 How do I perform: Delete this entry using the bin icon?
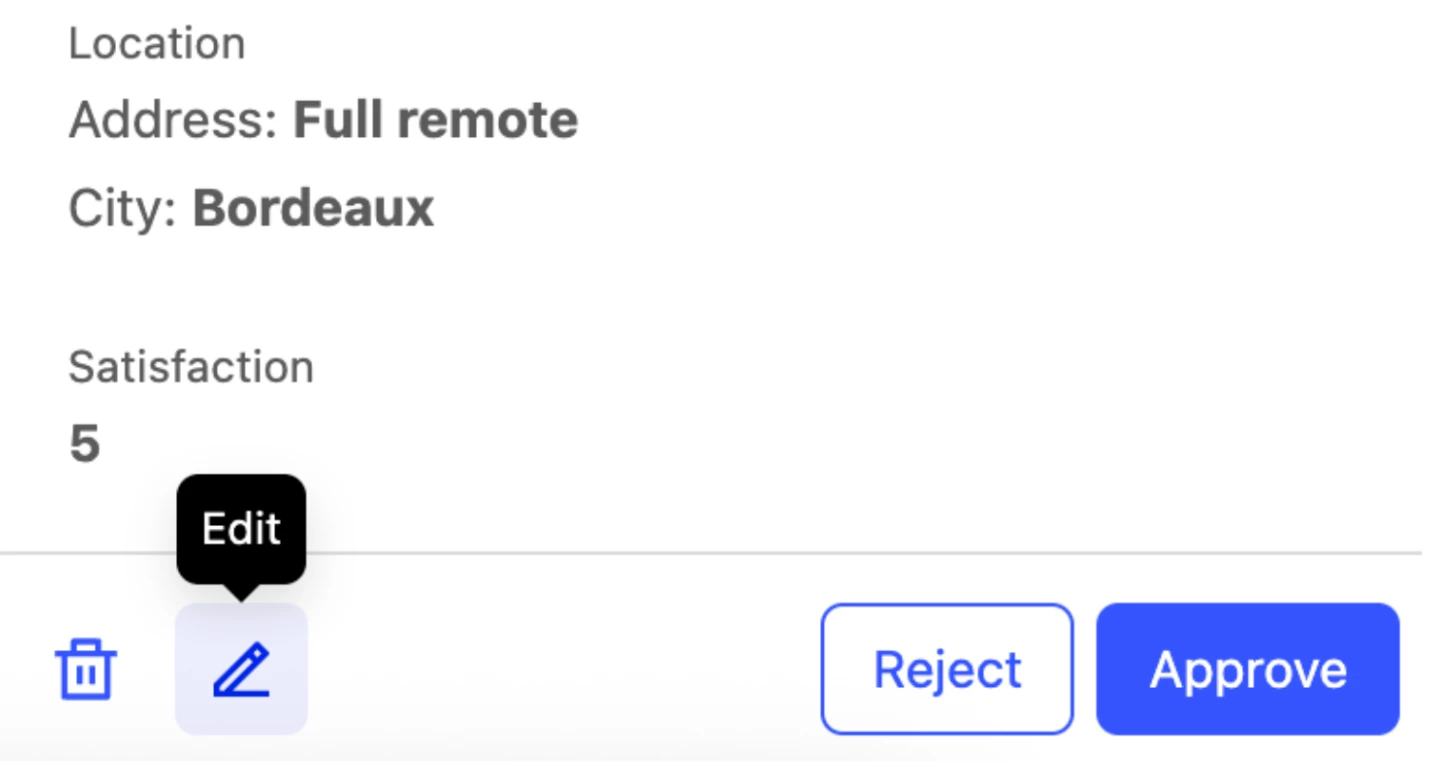click(x=86, y=669)
